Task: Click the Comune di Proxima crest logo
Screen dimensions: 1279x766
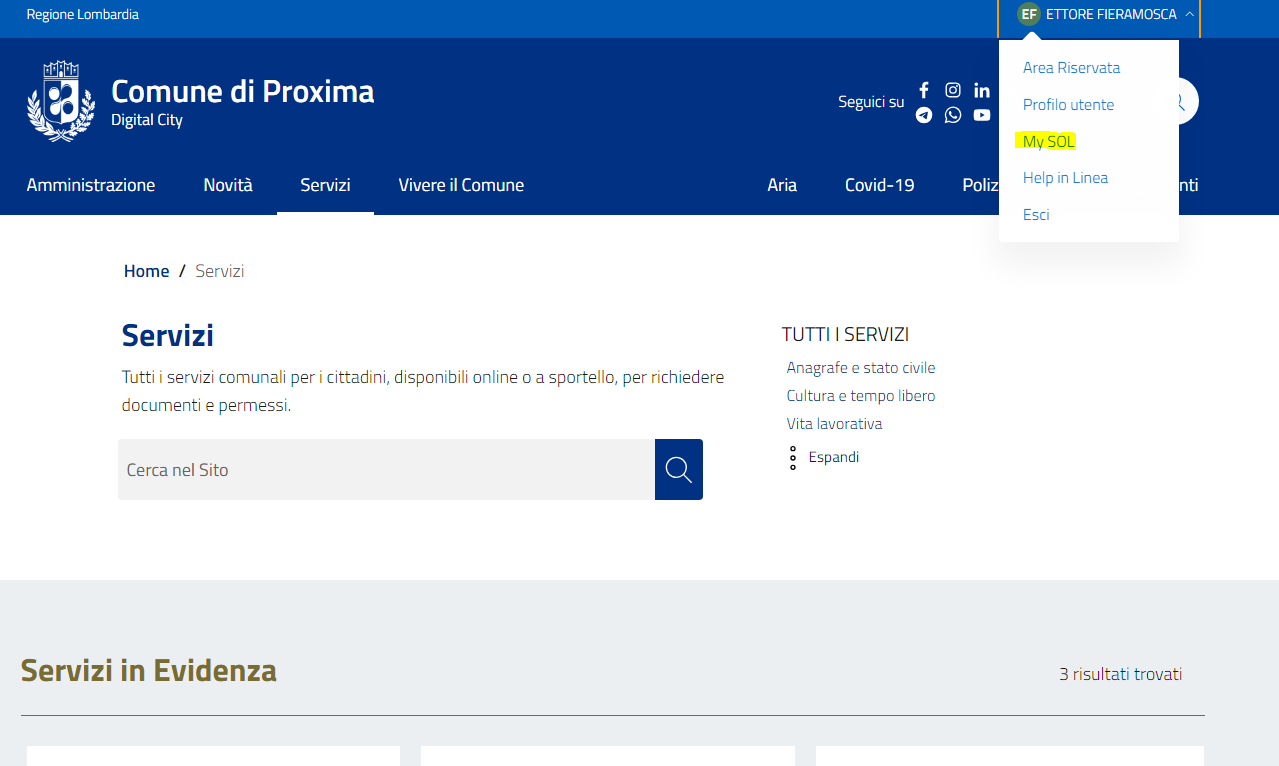Action: pyautogui.click(x=61, y=101)
